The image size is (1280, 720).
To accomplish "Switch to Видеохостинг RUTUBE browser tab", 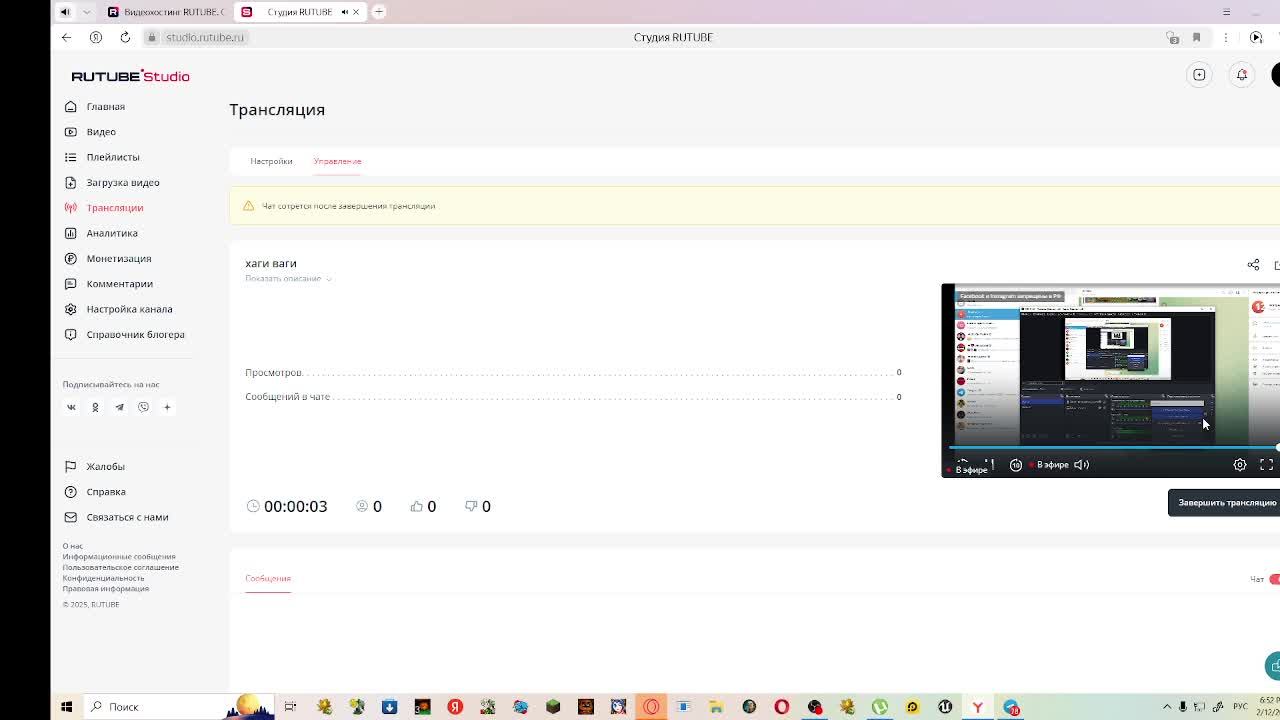I will tap(165, 12).
